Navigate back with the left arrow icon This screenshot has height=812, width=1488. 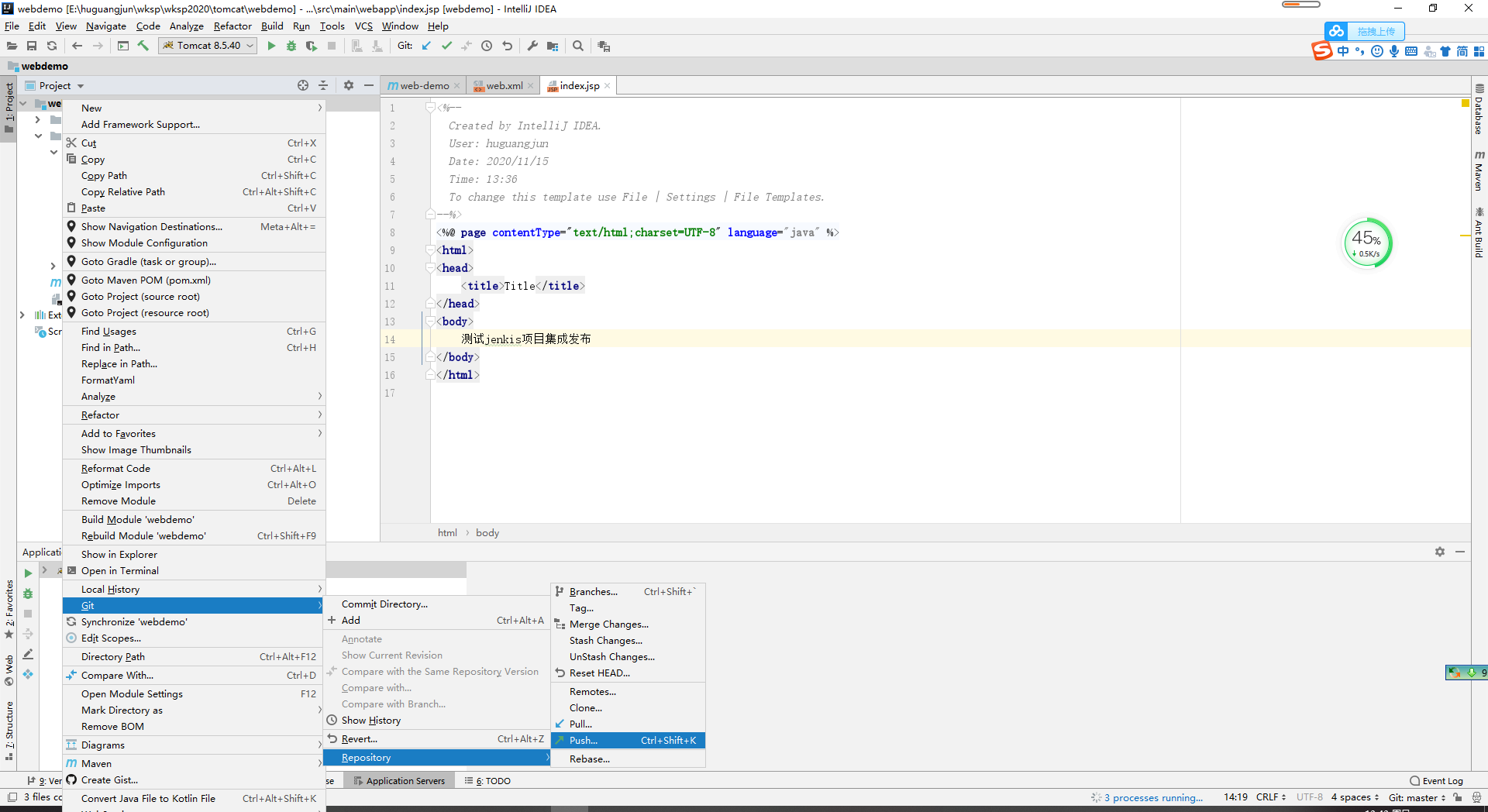(77, 46)
